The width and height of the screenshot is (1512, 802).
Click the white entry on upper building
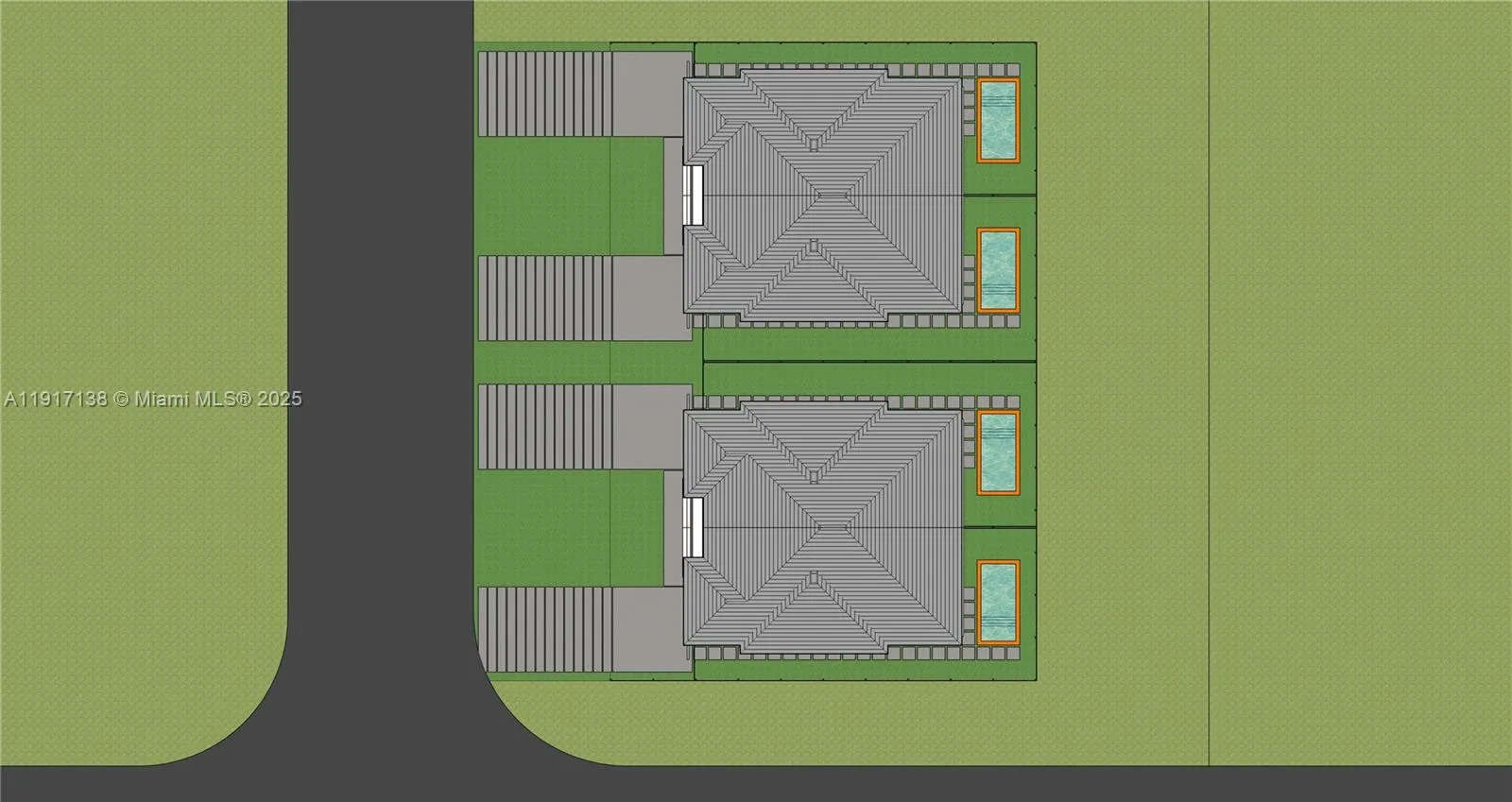694,195
